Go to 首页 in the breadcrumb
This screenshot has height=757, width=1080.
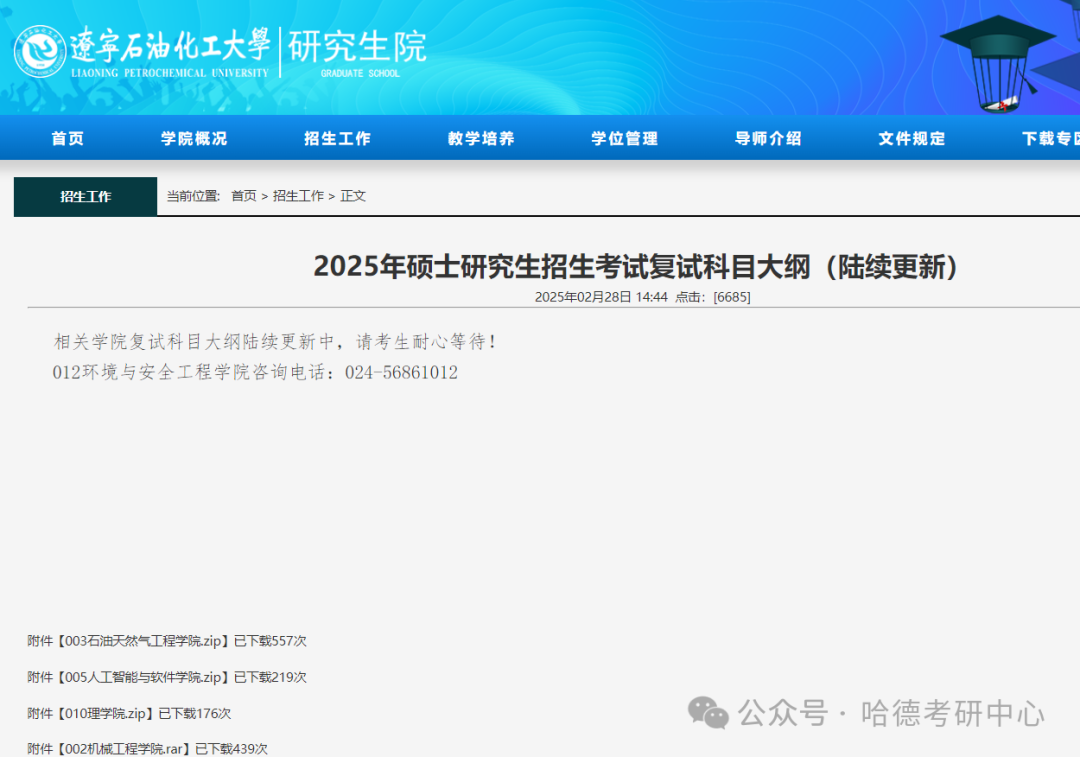coord(244,196)
